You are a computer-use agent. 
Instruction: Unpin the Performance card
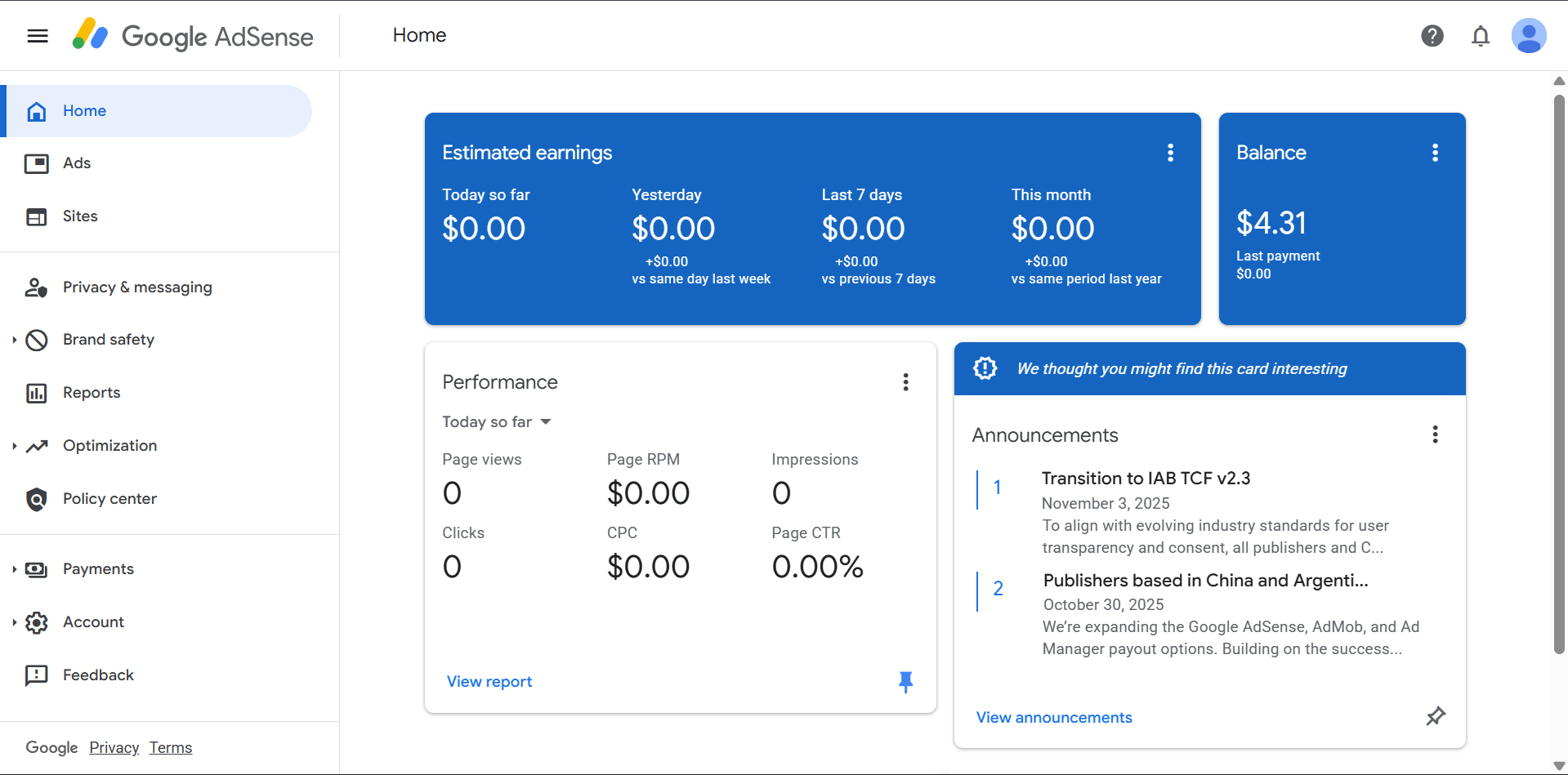905,681
